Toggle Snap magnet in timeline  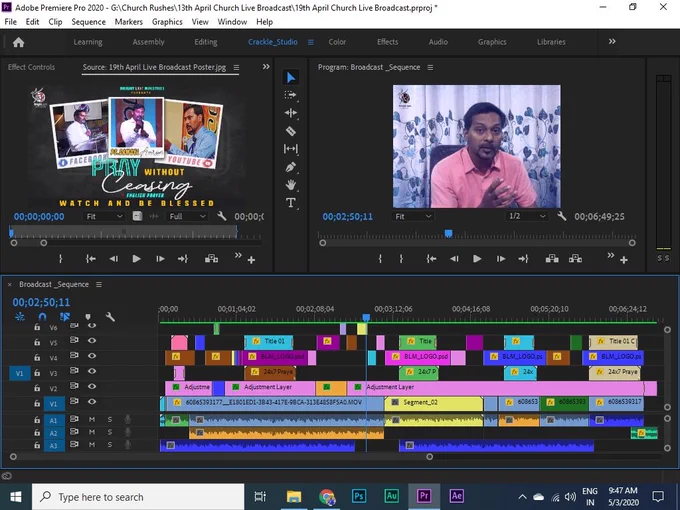42,317
